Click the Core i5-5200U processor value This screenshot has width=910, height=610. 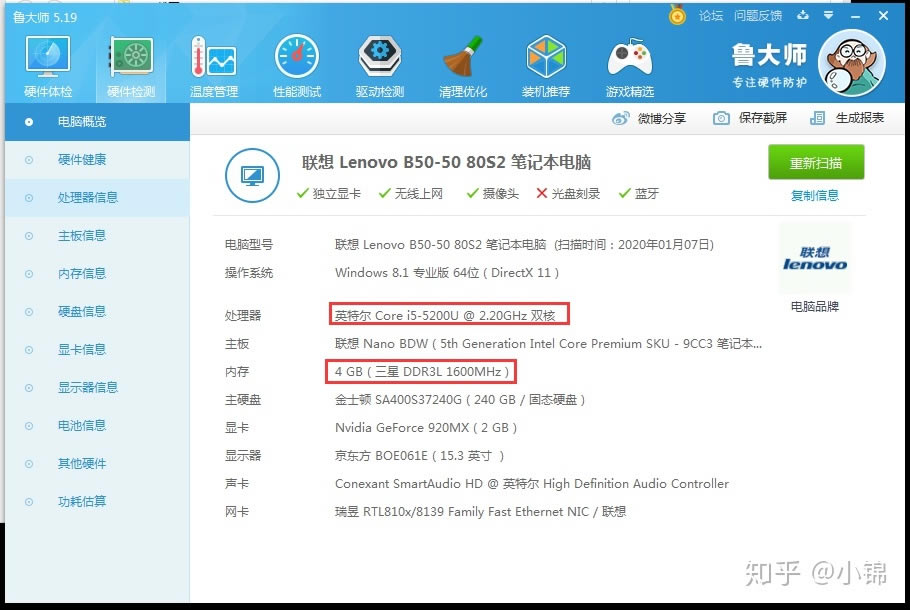click(445, 315)
